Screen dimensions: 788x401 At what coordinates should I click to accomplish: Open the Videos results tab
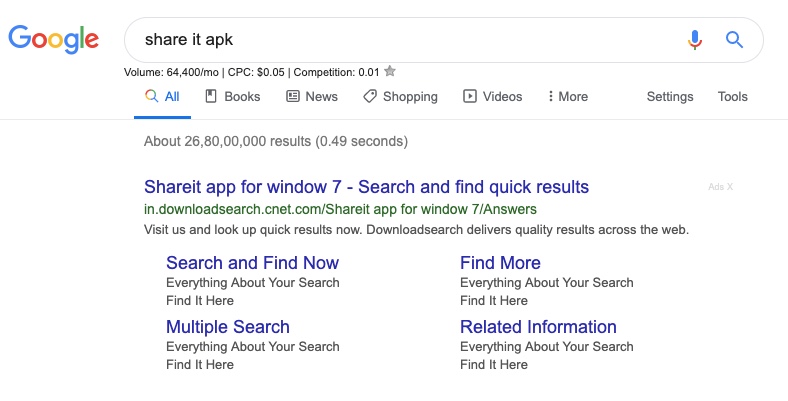[492, 96]
